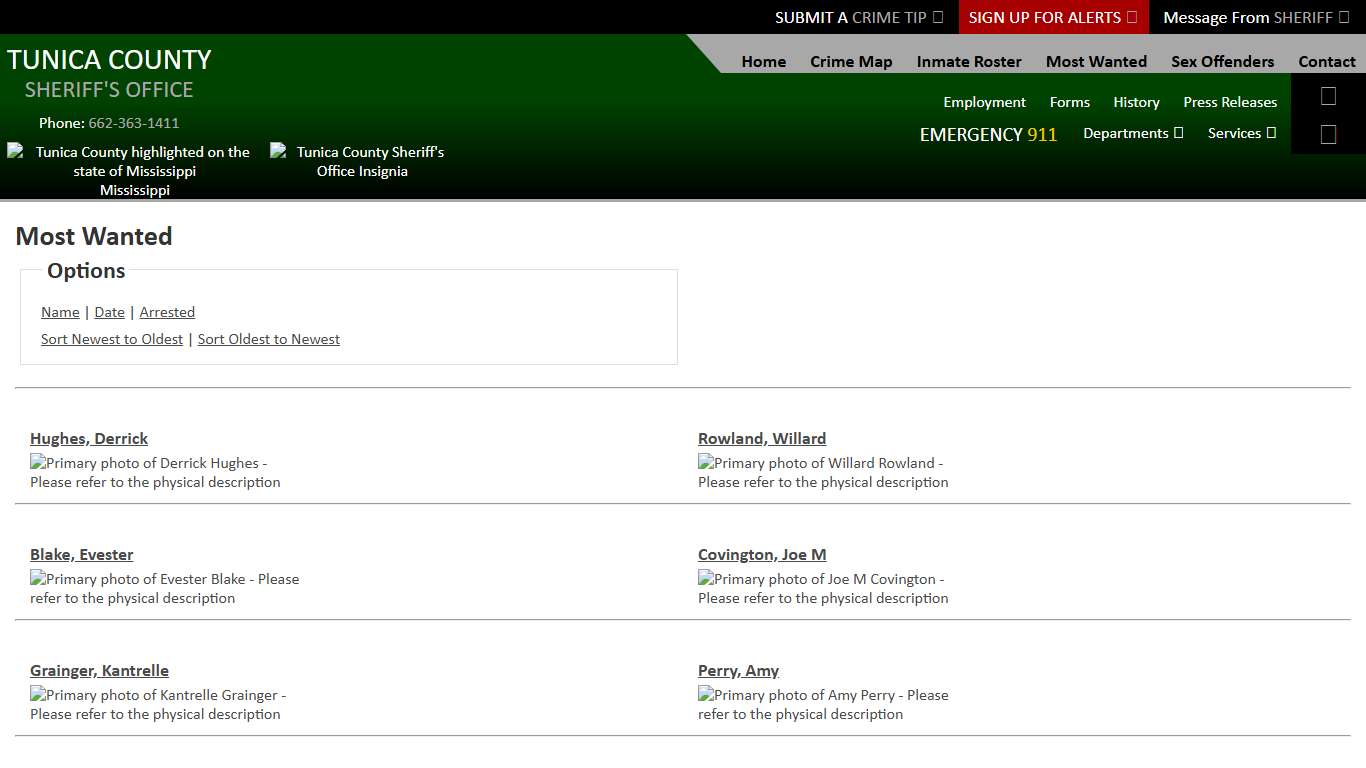
Task: Go to the Crime Map page
Action: click(850, 61)
